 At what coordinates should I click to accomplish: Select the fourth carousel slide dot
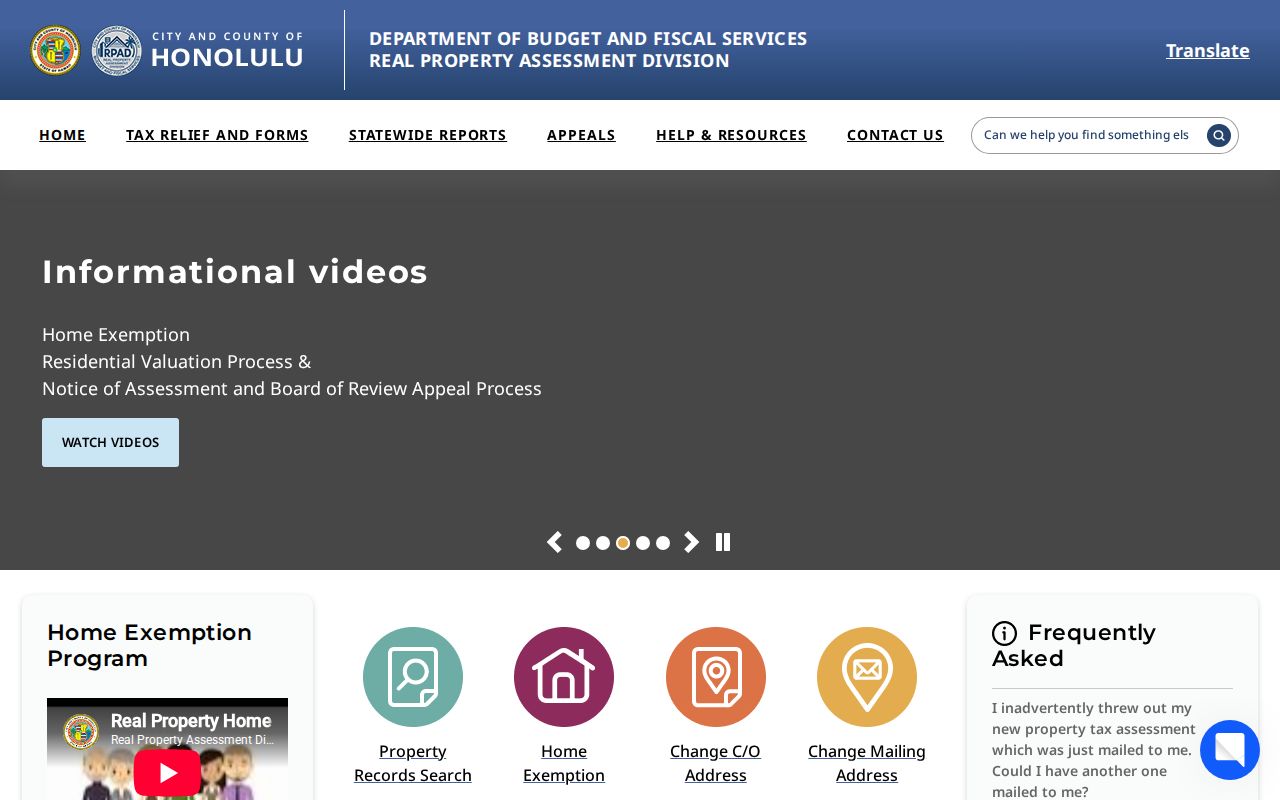643,543
